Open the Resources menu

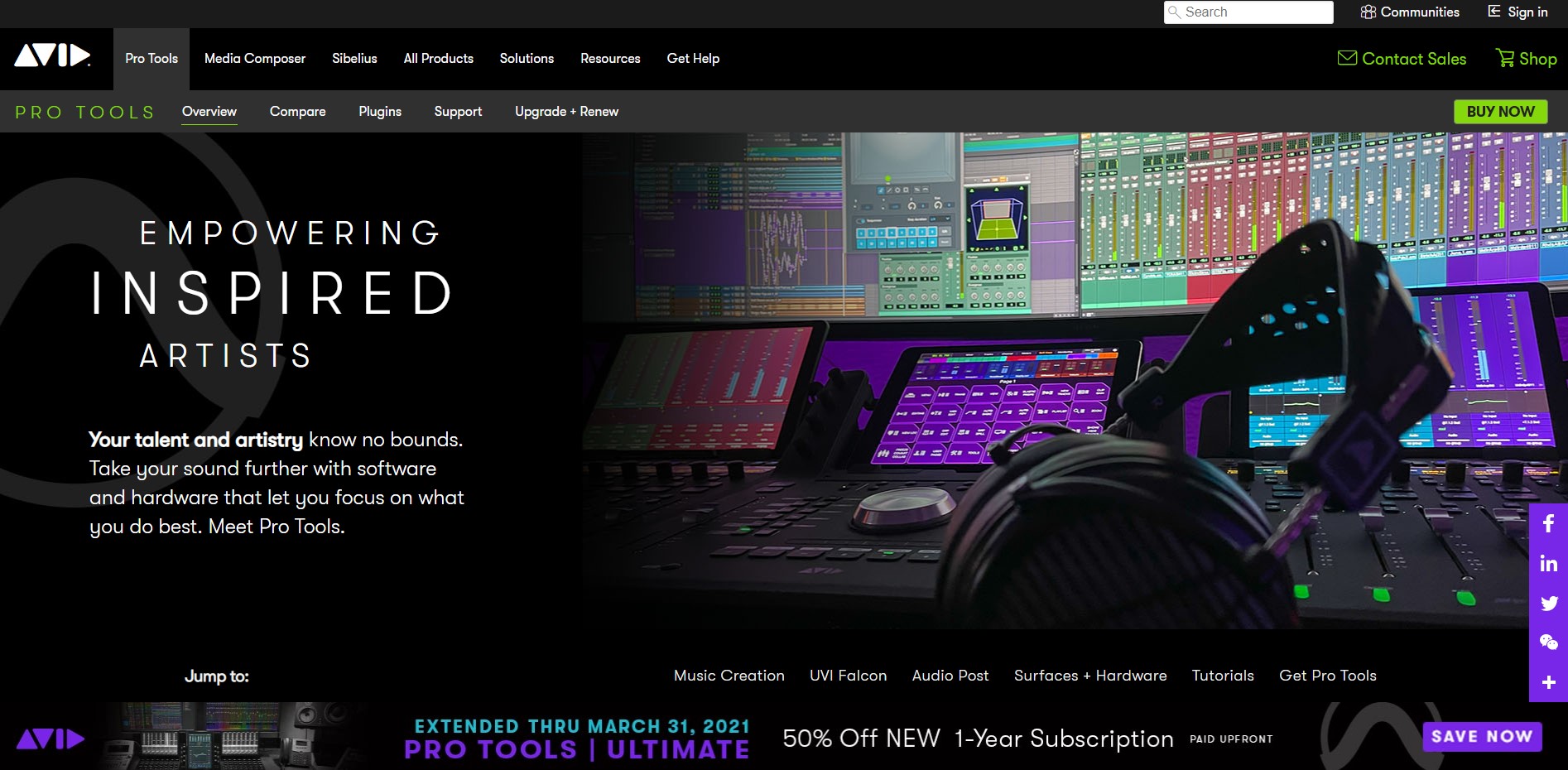point(610,59)
